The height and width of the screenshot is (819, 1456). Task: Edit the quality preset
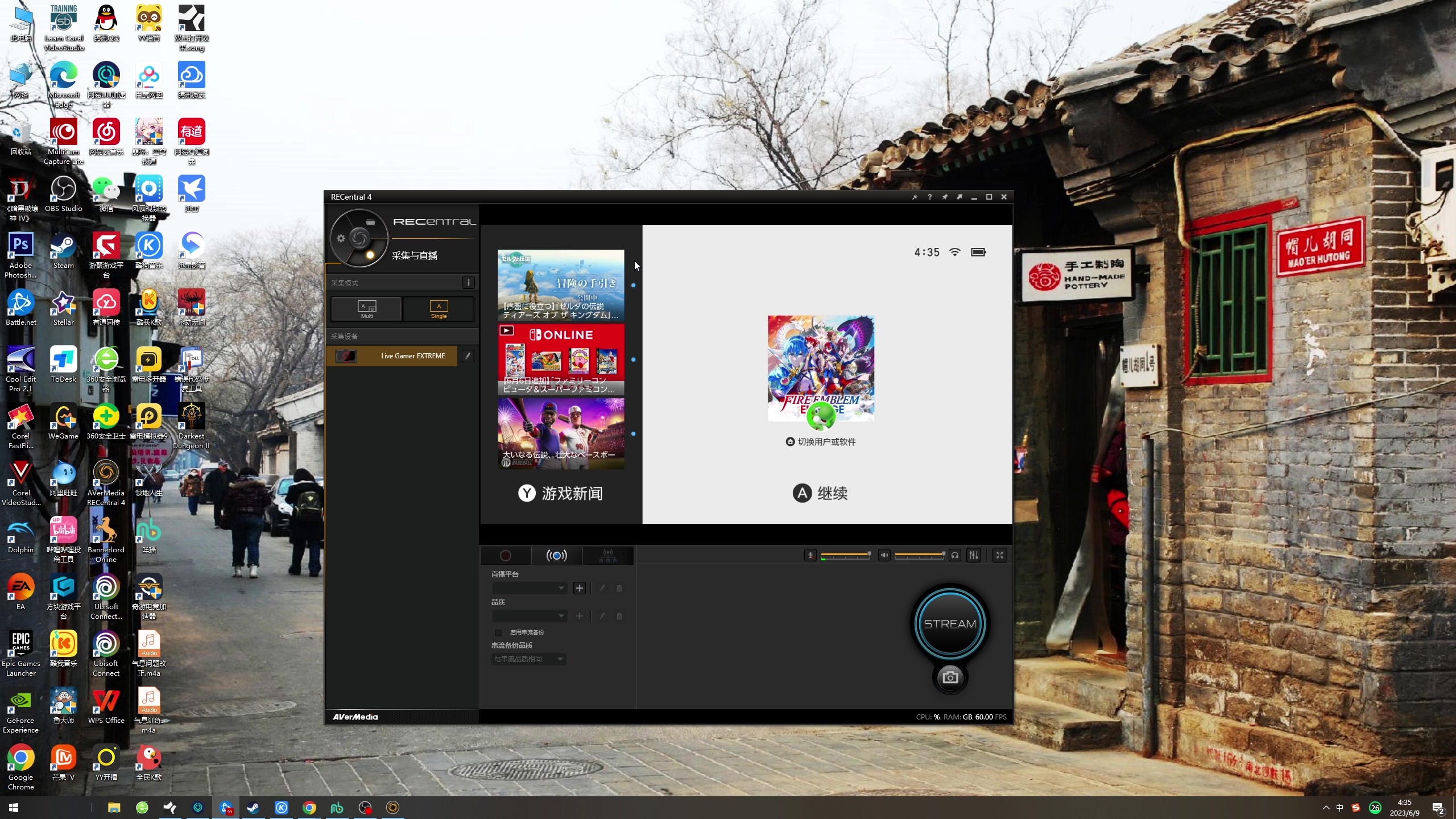(602, 616)
